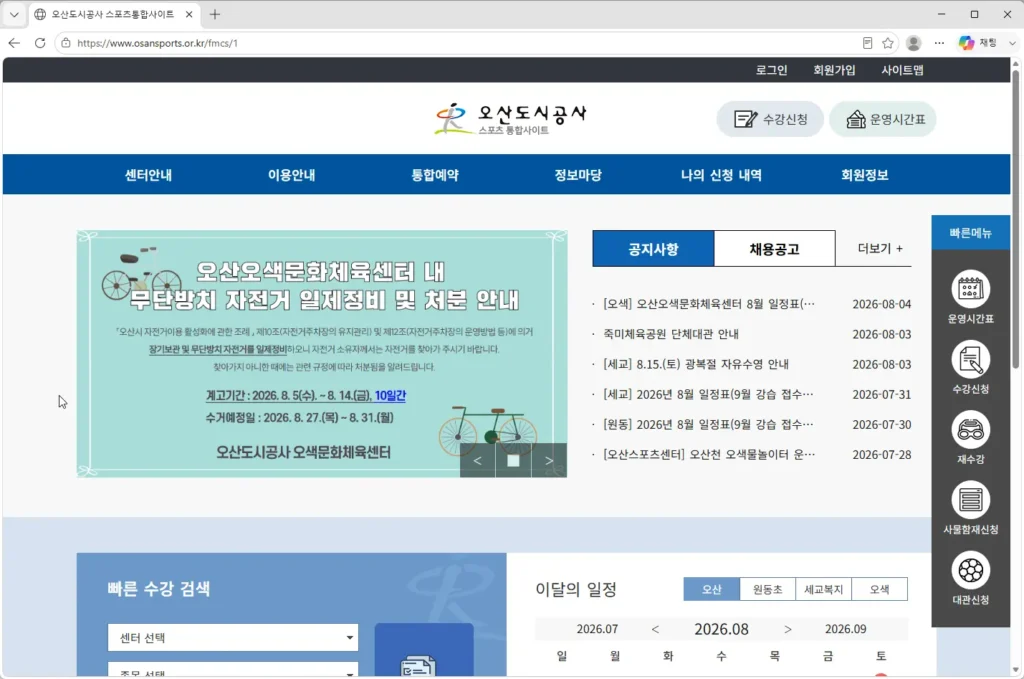Go to the next month arrow in 이달의 일정
Image resolution: width=1024 pixels, height=679 pixels.
click(x=788, y=629)
